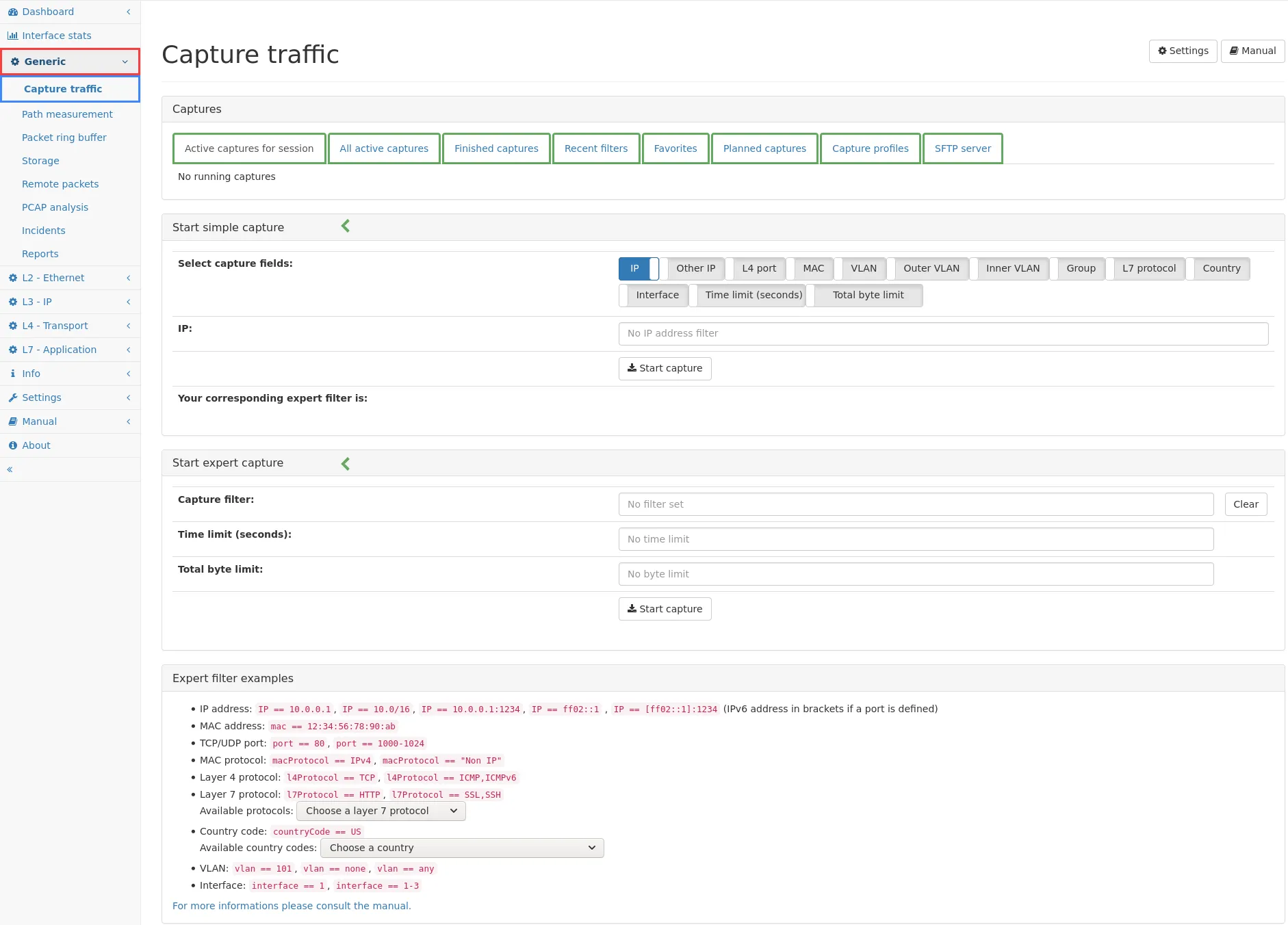Click the Settings button at top right

click(1183, 51)
